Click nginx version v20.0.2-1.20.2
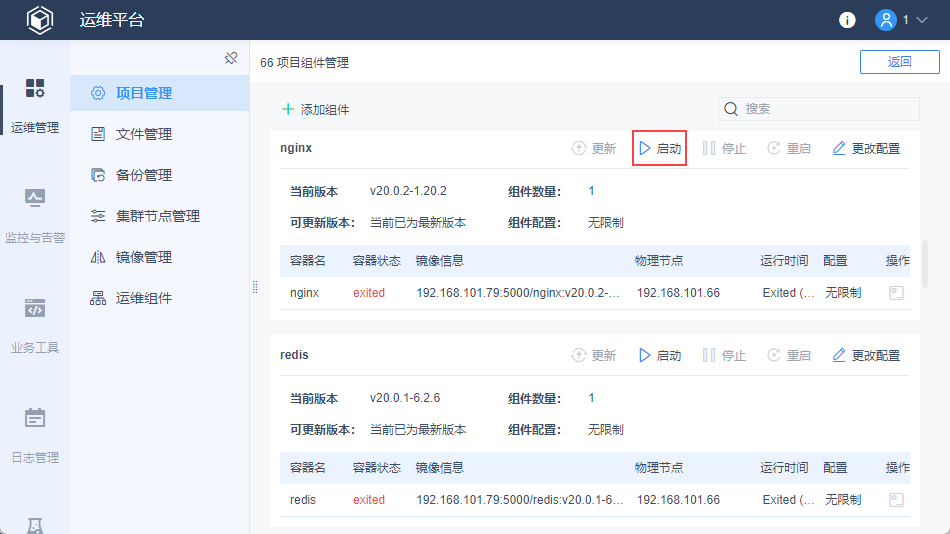 click(x=408, y=191)
